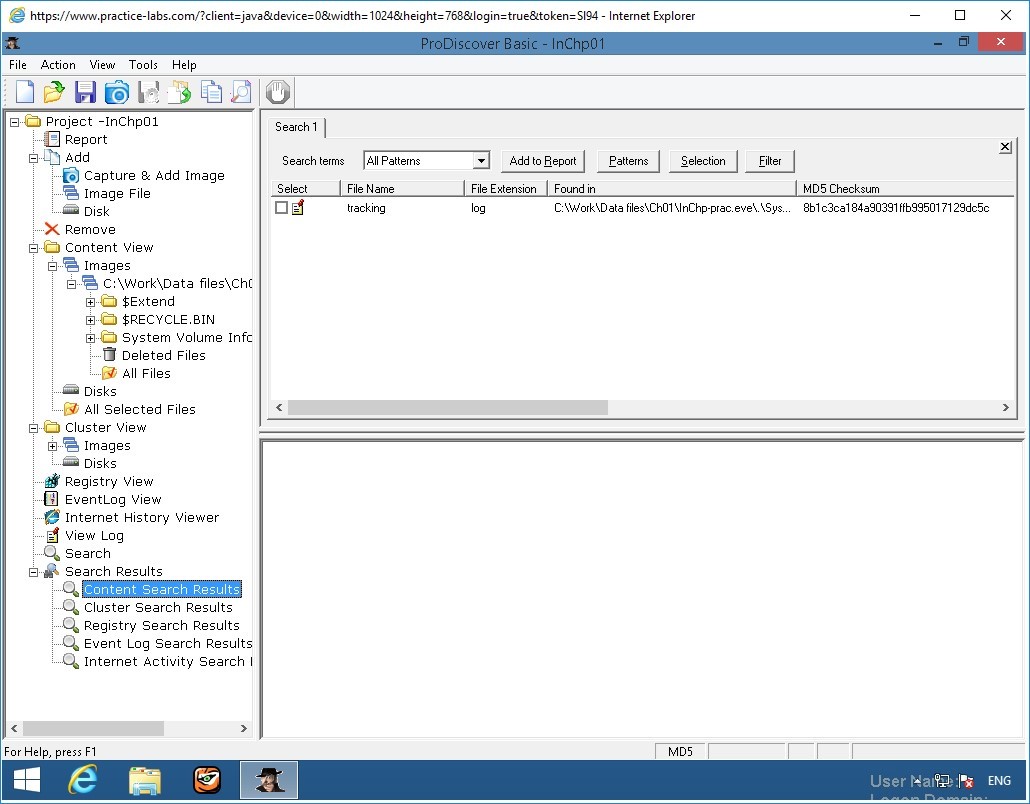This screenshot has height=804, width=1030.
Task: Open All Files in Content View
Action: (146, 373)
